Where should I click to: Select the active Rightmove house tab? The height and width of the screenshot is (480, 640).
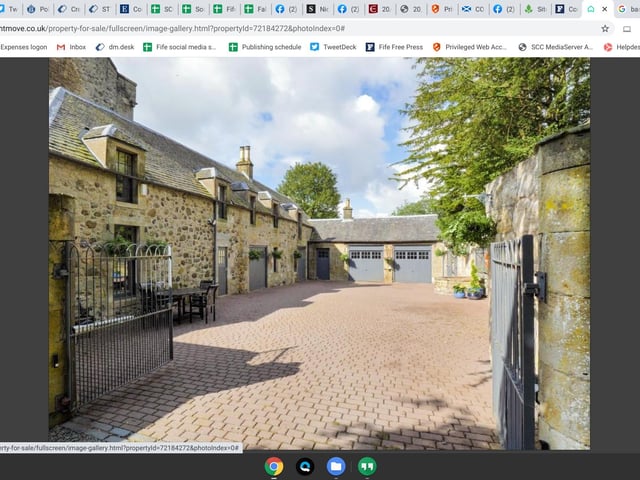tap(591, 9)
